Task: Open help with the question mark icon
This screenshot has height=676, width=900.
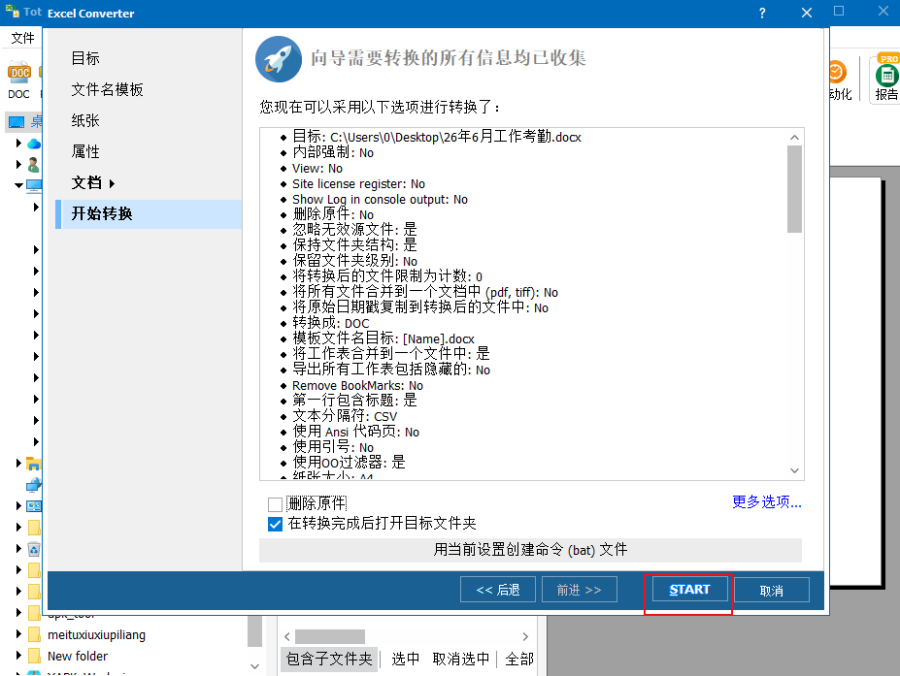Action: coord(762,13)
